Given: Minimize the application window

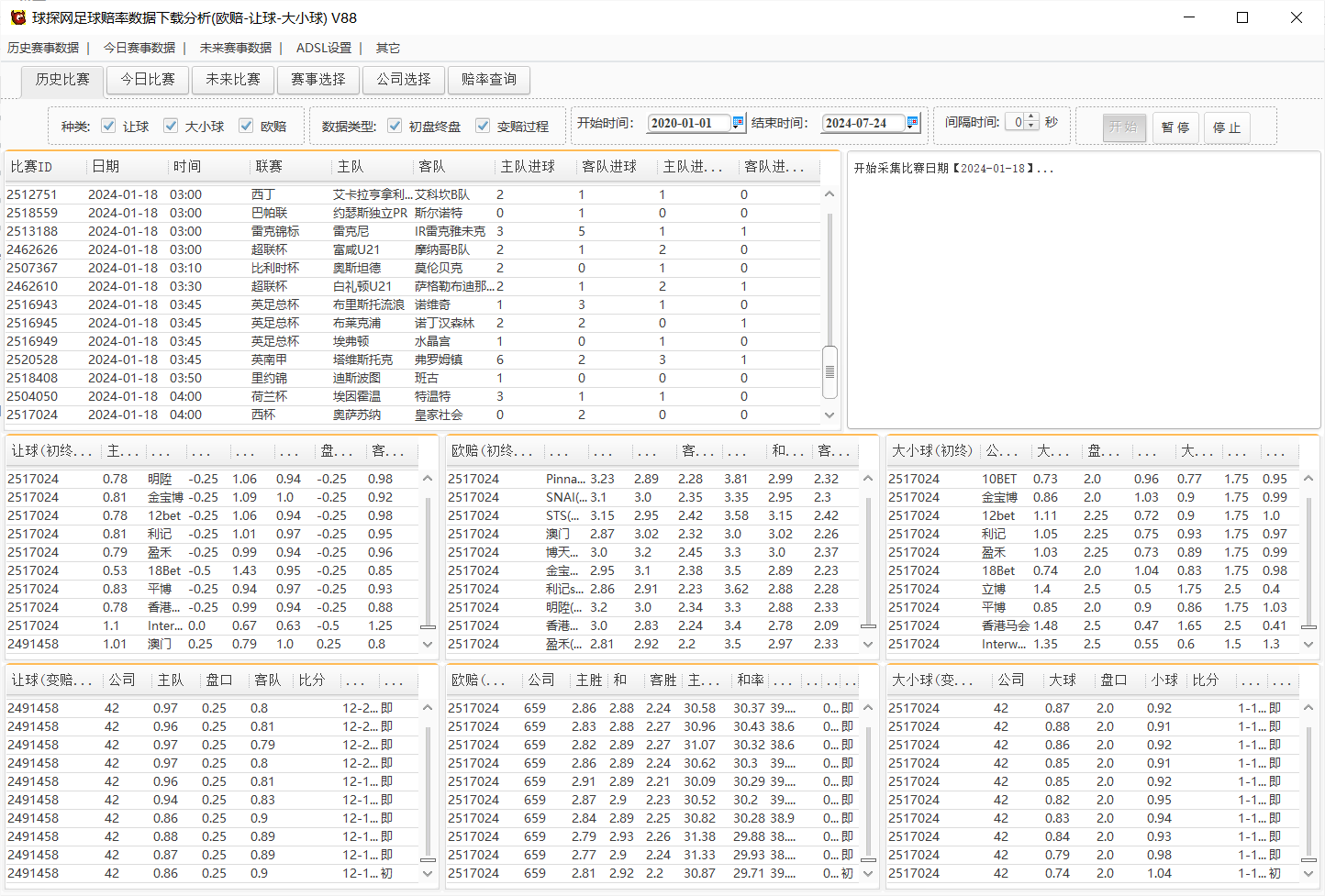Looking at the screenshot, I should pyautogui.click(x=1189, y=17).
